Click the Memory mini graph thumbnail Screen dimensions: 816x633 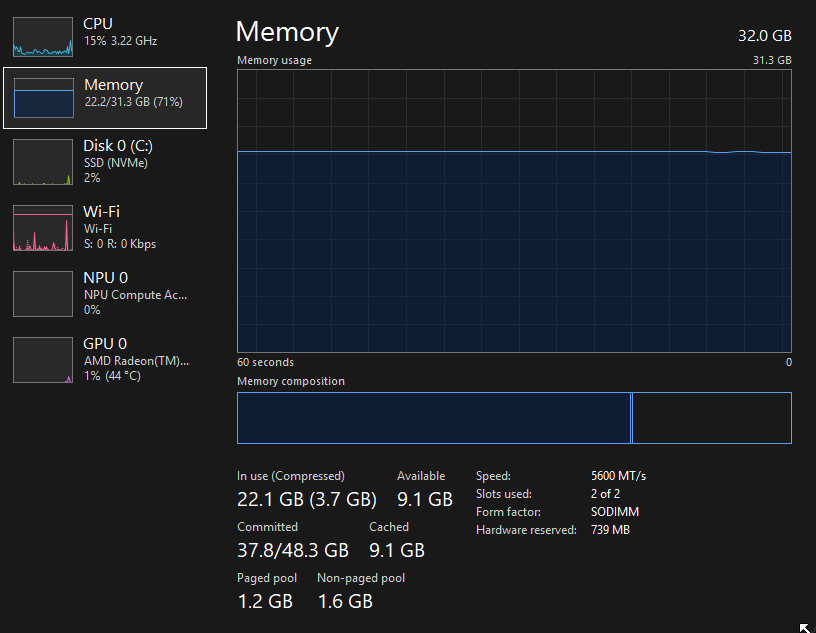[44, 98]
